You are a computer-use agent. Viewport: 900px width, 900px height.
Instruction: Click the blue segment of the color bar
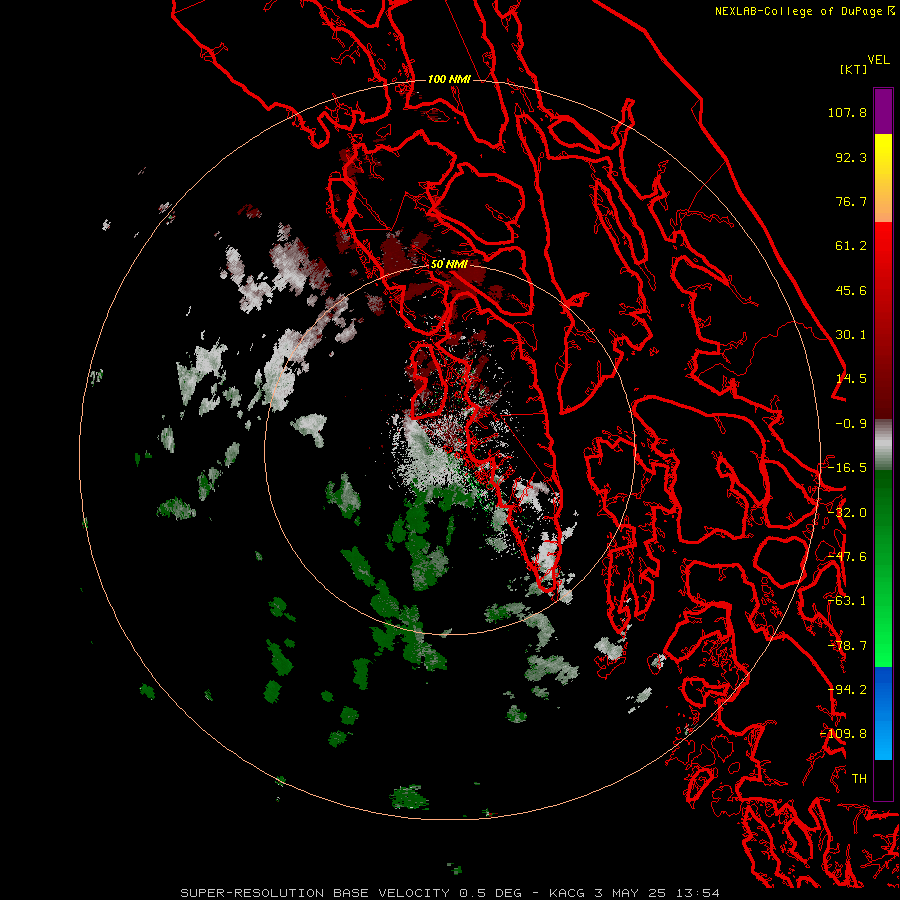(x=883, y=713)
